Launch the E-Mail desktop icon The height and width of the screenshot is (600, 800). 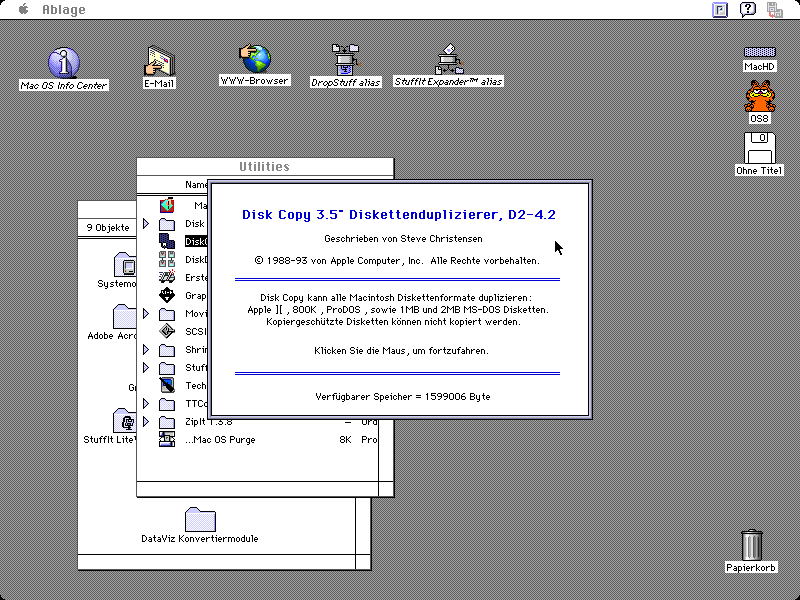159,61
